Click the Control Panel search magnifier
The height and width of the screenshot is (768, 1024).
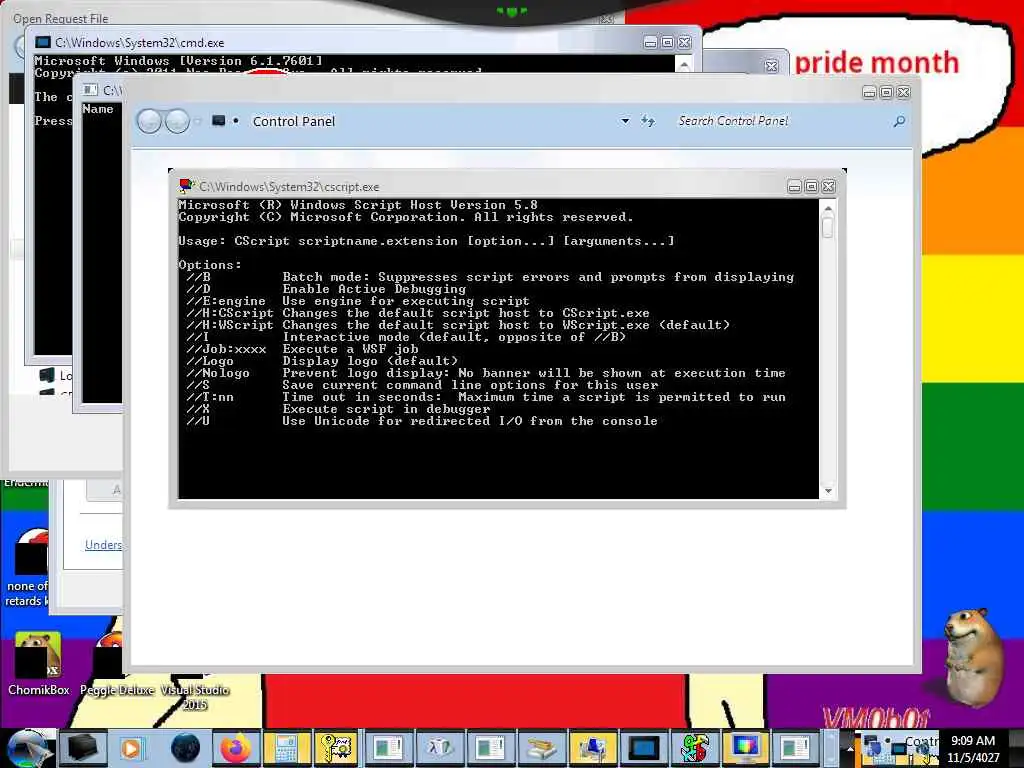[x=899, y=121]
